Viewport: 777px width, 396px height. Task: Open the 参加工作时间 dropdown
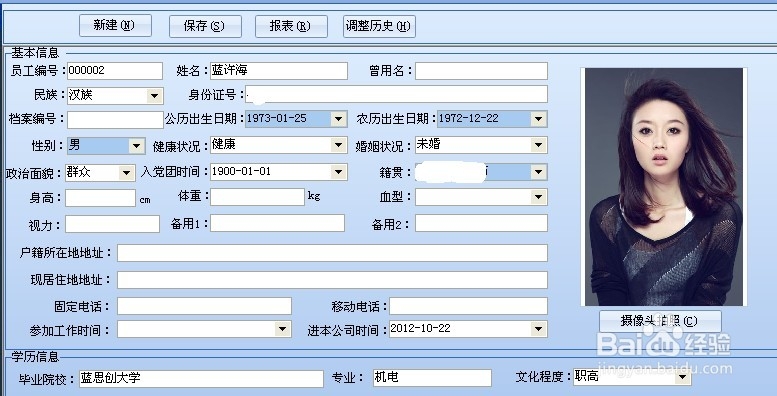(x=282, y=329)
